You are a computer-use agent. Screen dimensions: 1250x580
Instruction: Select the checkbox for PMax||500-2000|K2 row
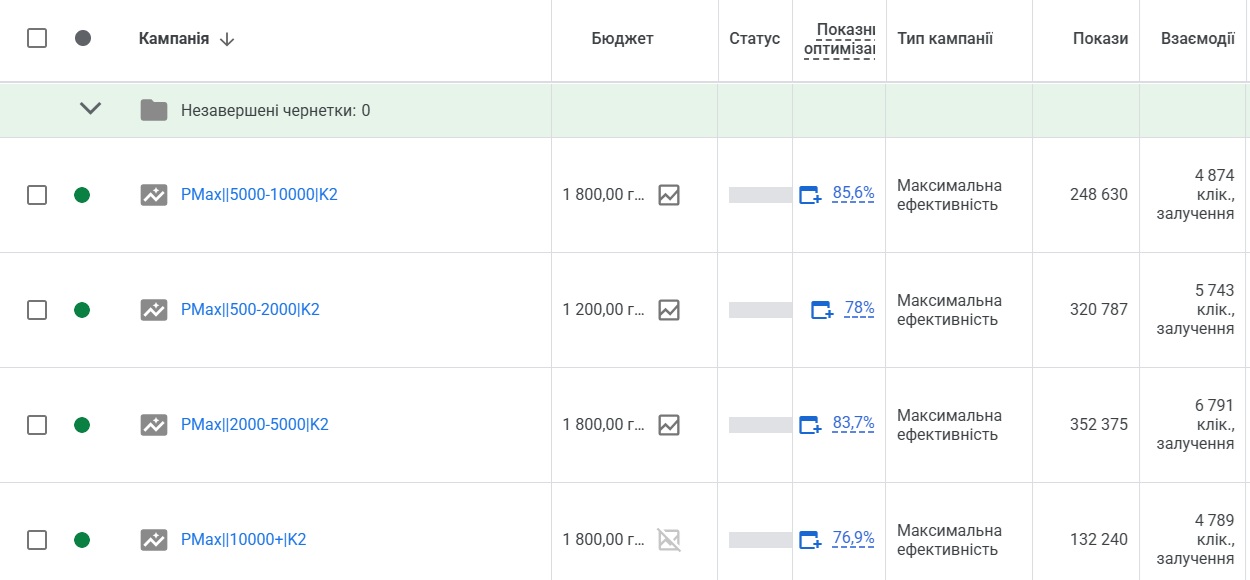click(37, 310)
